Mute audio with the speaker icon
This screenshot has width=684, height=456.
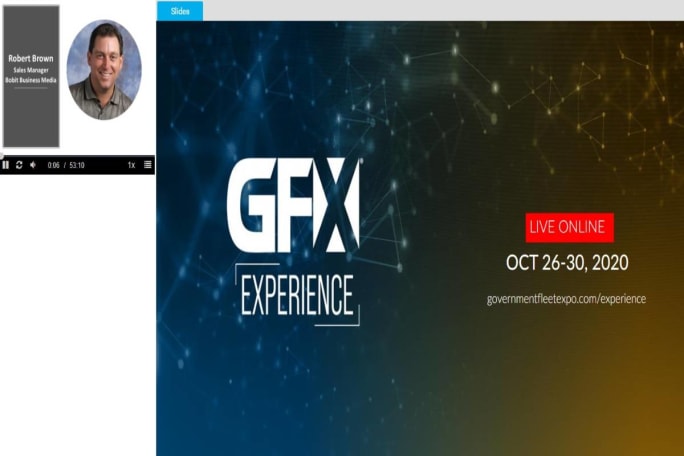[x=32, y=165]
